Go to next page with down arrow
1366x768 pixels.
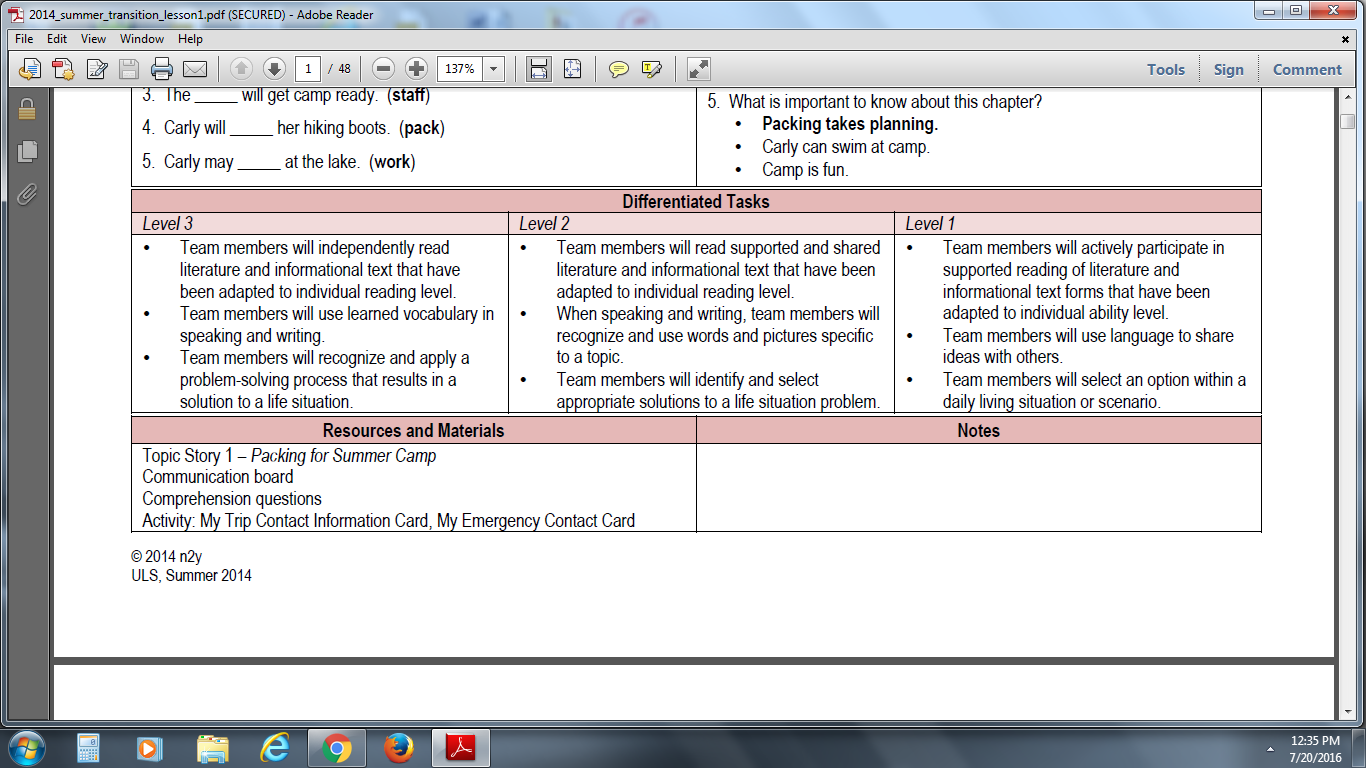click(x=274, y=69)
